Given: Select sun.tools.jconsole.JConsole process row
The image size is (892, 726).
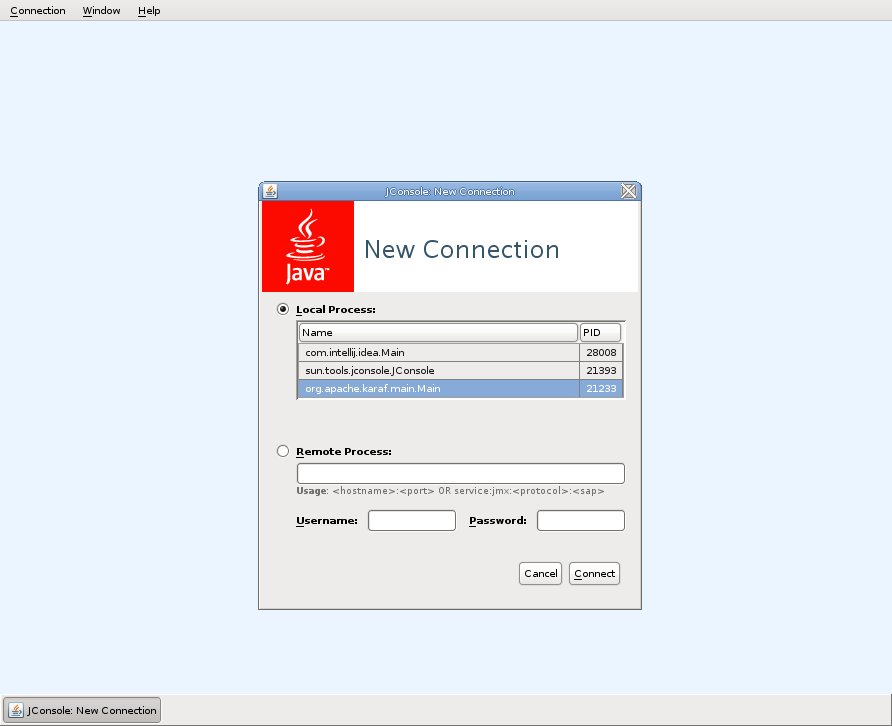Looking at the screenshot, I should coord(438,370).
